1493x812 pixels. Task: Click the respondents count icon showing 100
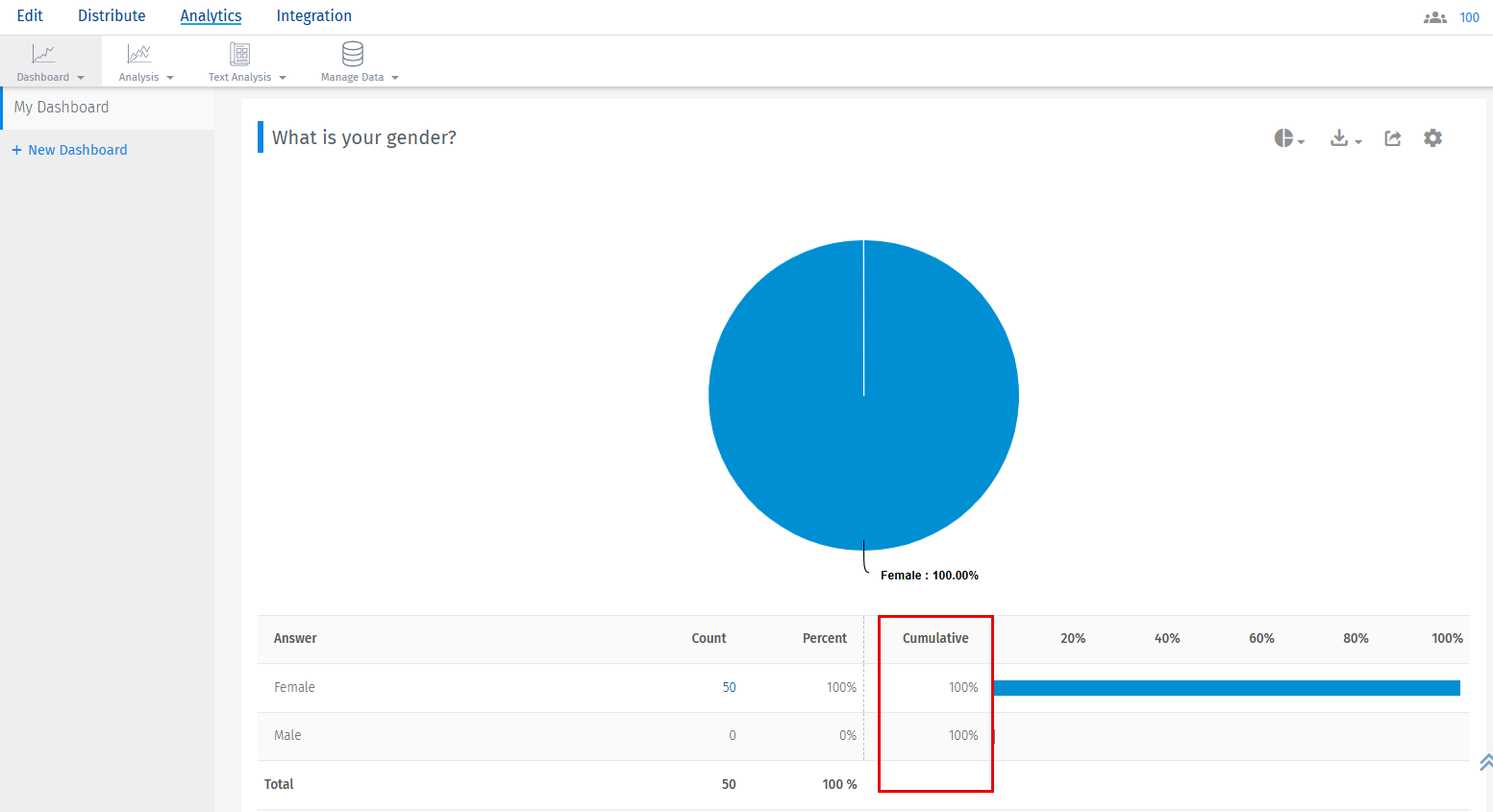[1434, 16]
